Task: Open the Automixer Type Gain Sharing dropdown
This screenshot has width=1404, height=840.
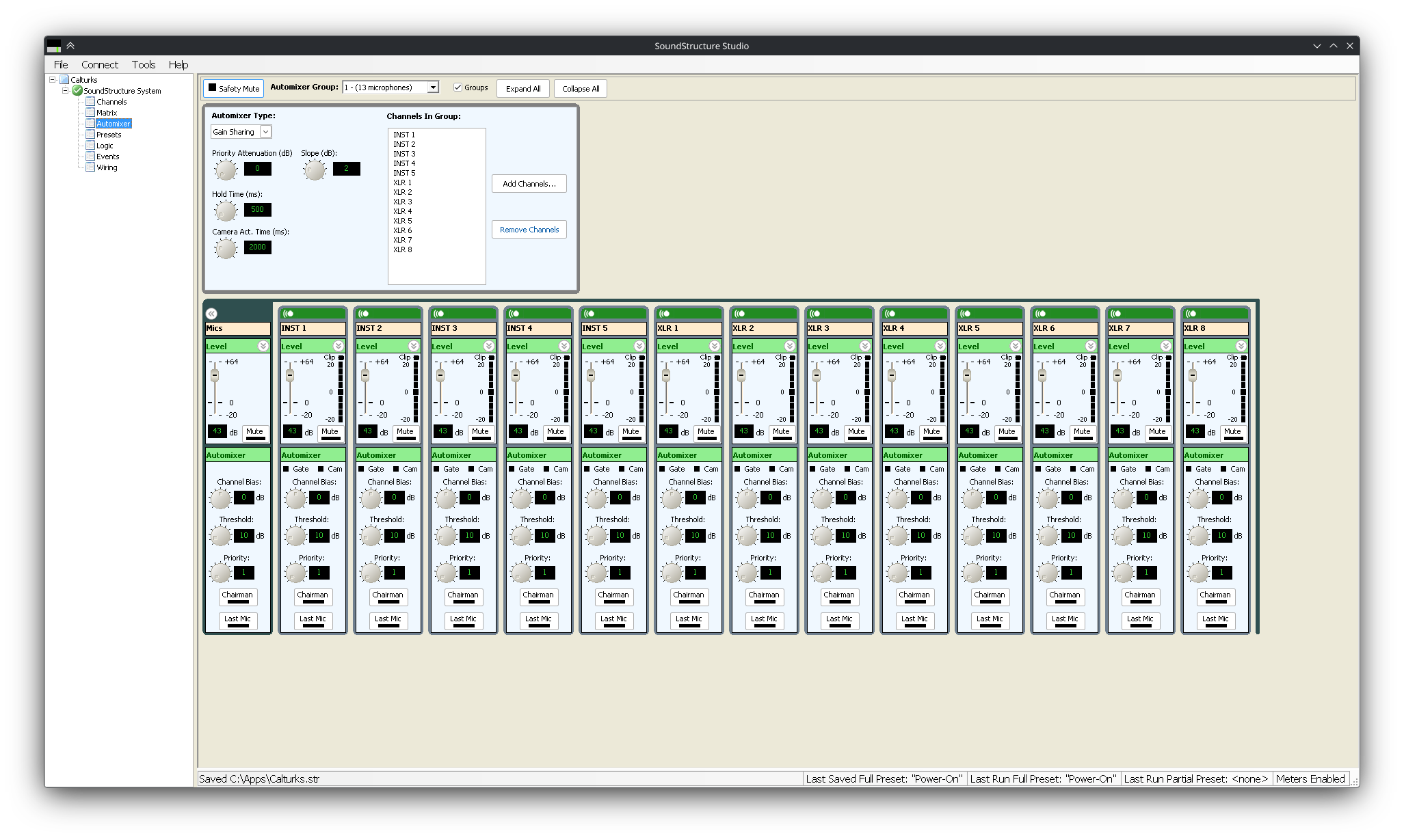Action: click(266, 132)
